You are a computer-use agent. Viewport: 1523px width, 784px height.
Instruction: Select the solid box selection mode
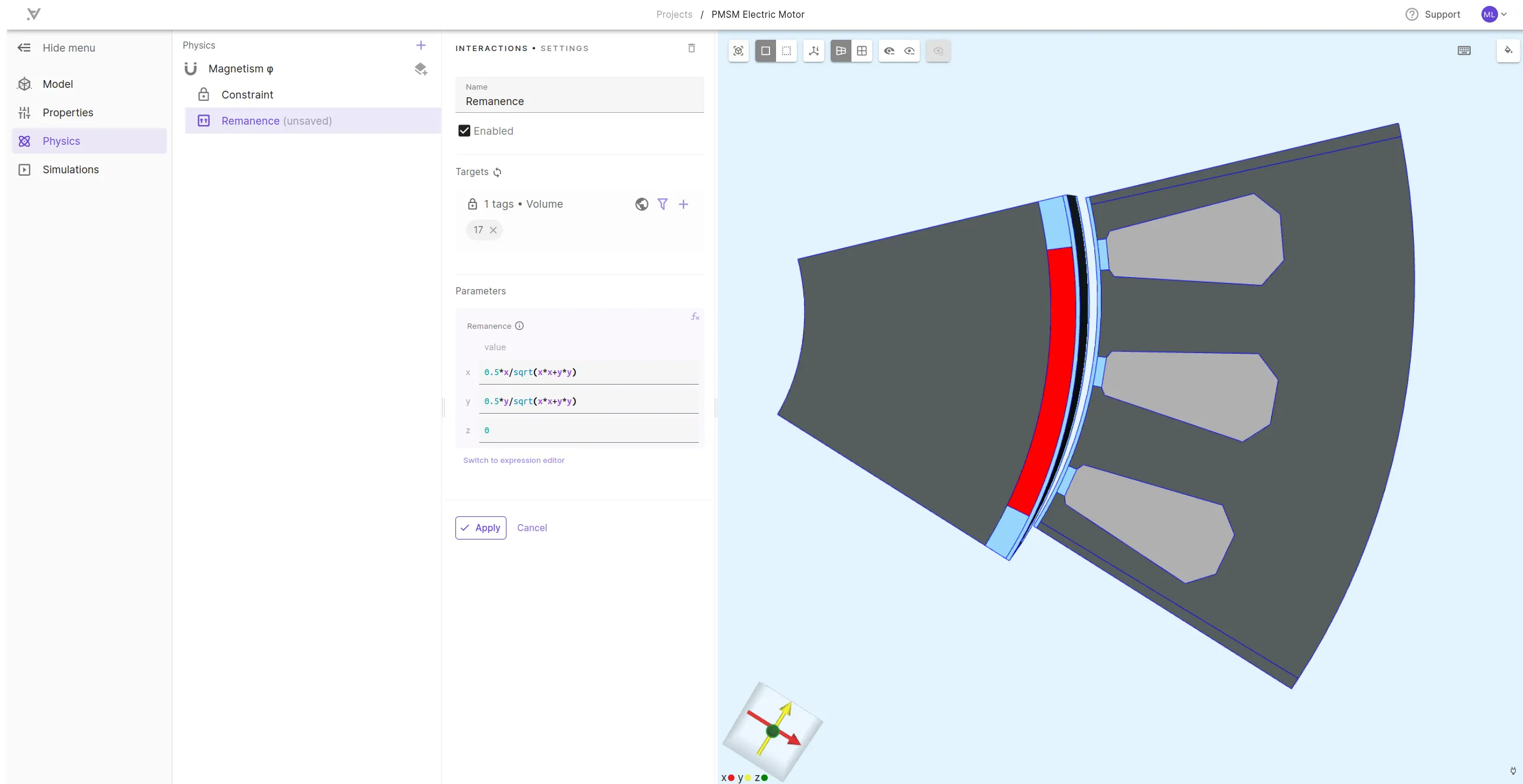click(766, 51)
